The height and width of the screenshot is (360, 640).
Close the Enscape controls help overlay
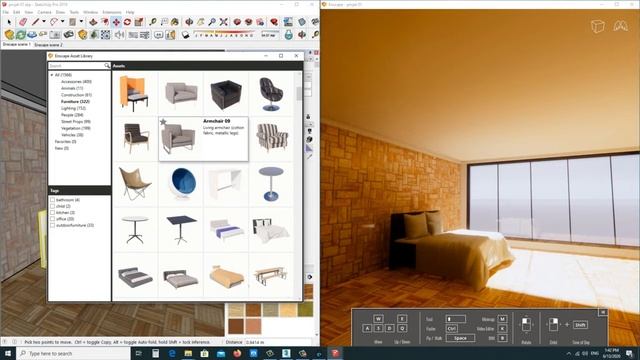point(603,312)
